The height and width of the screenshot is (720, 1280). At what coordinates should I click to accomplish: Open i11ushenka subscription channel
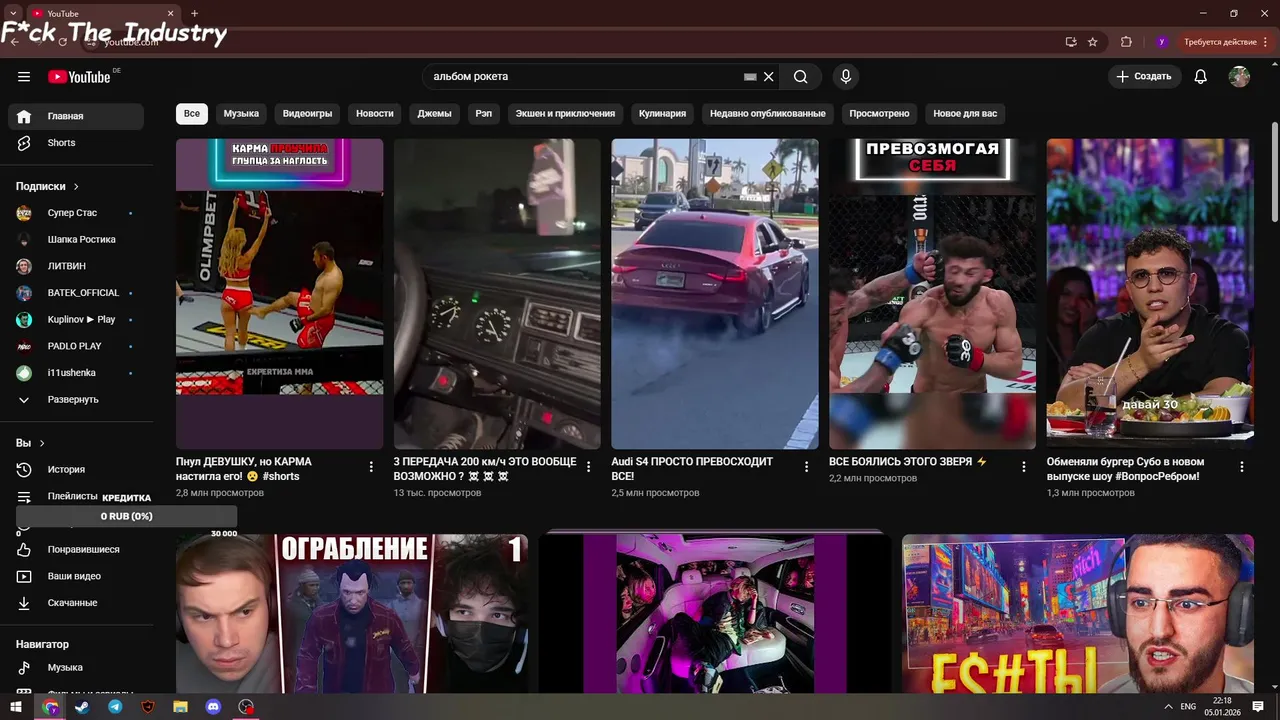point(76,373)
